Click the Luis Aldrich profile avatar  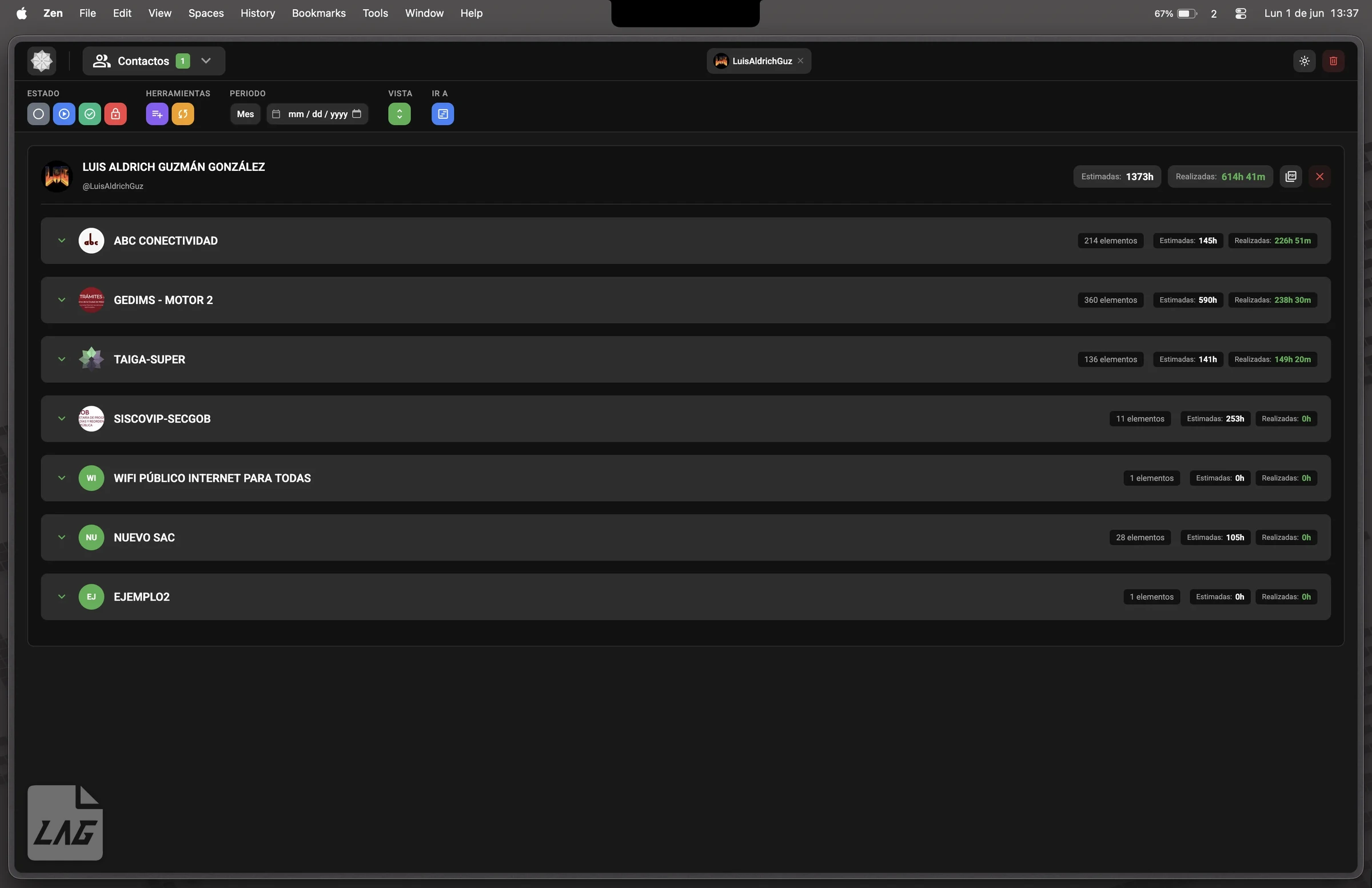[57, 176]
